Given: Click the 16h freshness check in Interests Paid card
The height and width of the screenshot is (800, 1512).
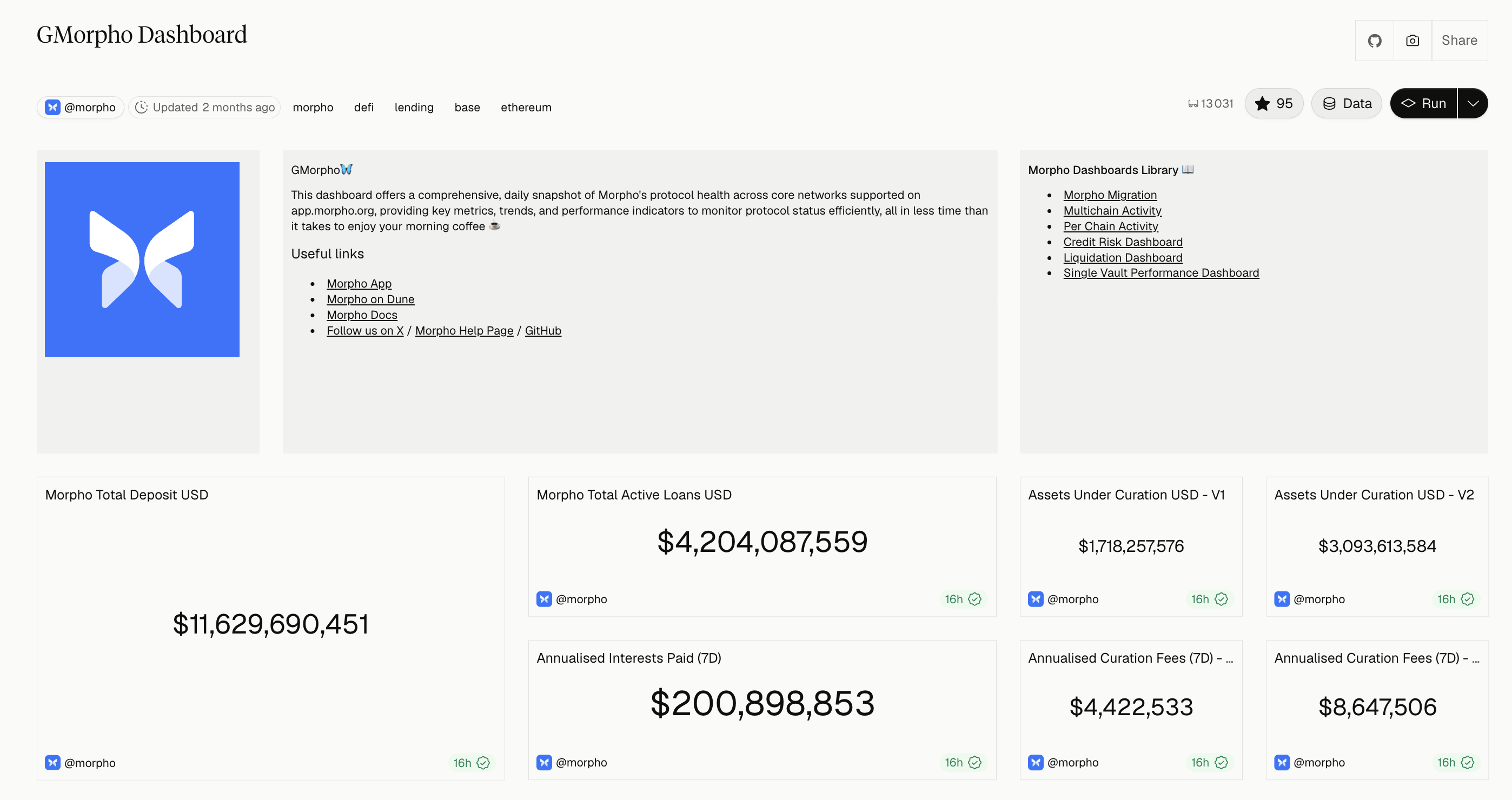Looking at the screenshot, I should 963,763.
